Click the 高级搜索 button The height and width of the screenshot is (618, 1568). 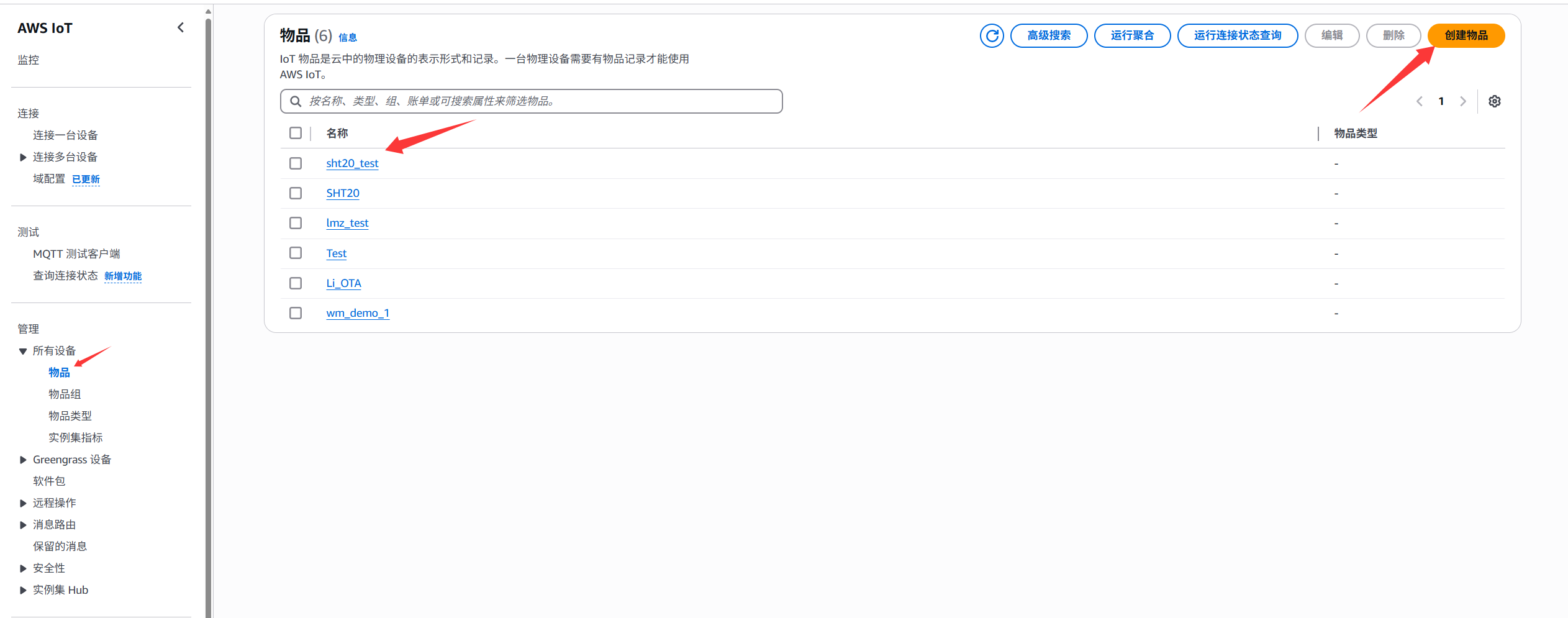click(1048, 35)
